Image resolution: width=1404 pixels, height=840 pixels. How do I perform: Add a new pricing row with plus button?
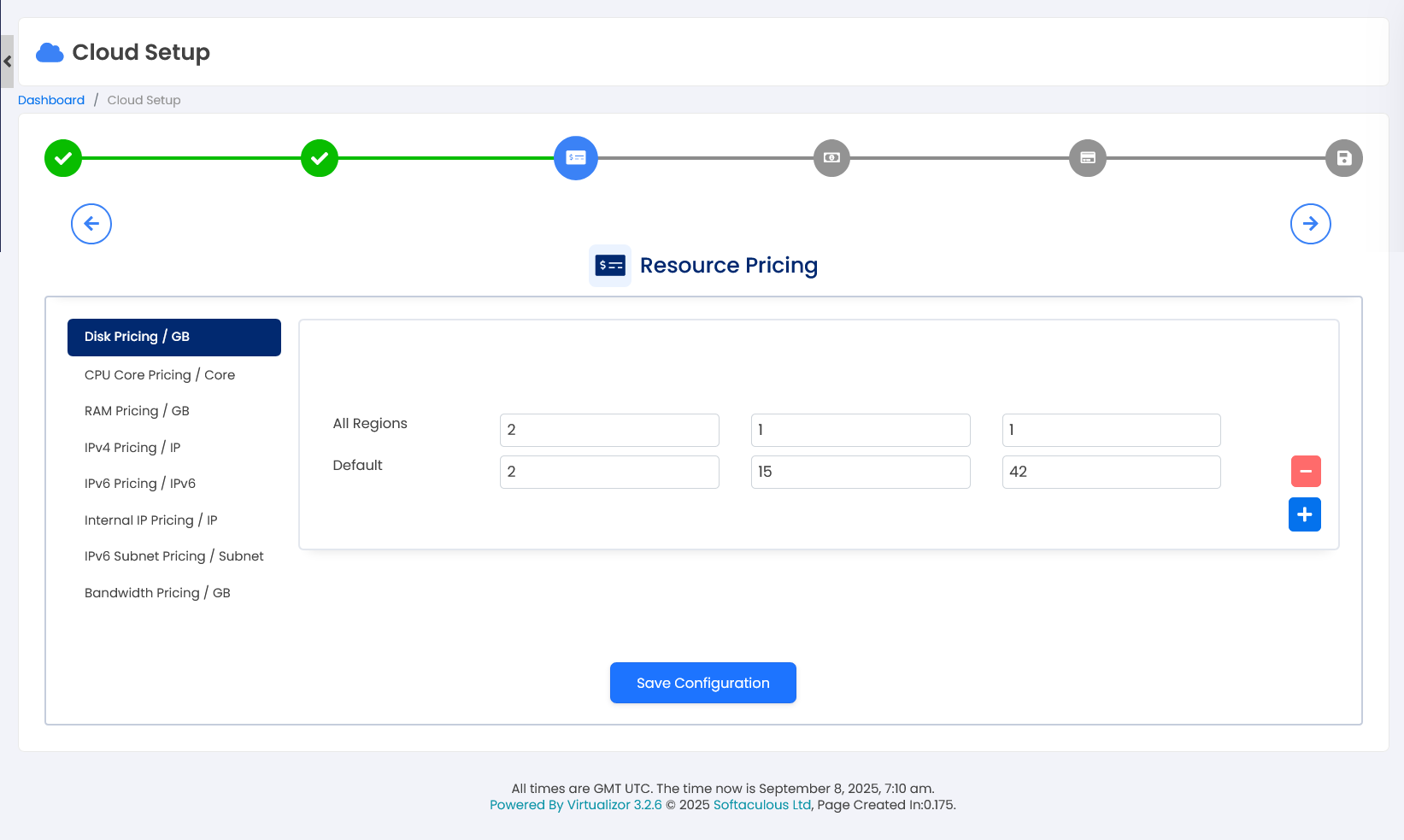click(1304, 514)
